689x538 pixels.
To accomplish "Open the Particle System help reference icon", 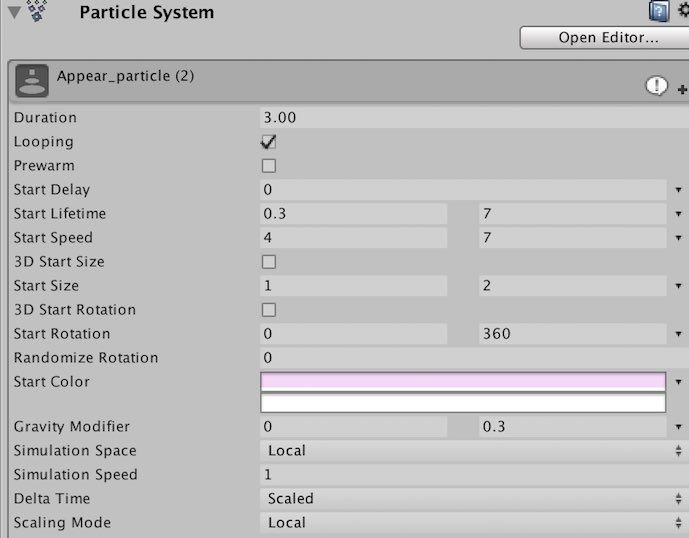I will click(x=659, y=11).
